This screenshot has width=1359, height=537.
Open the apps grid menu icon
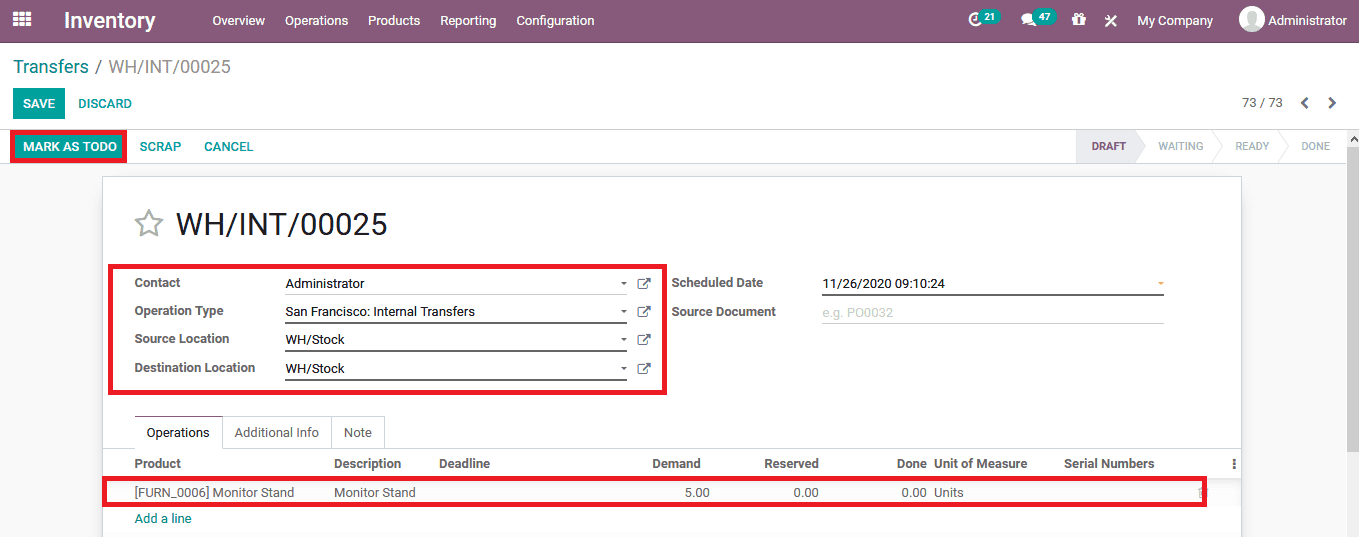21,19
